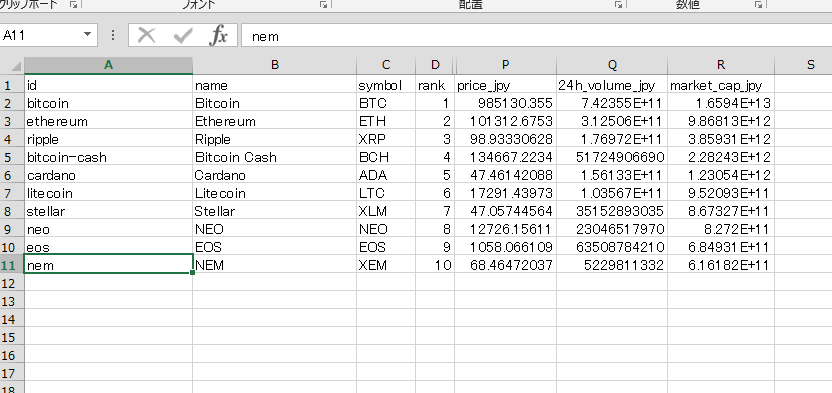Click the 'rank' header cell
Image resolution: width=832 pixels, height=393 pixels.
pos(435,85)
